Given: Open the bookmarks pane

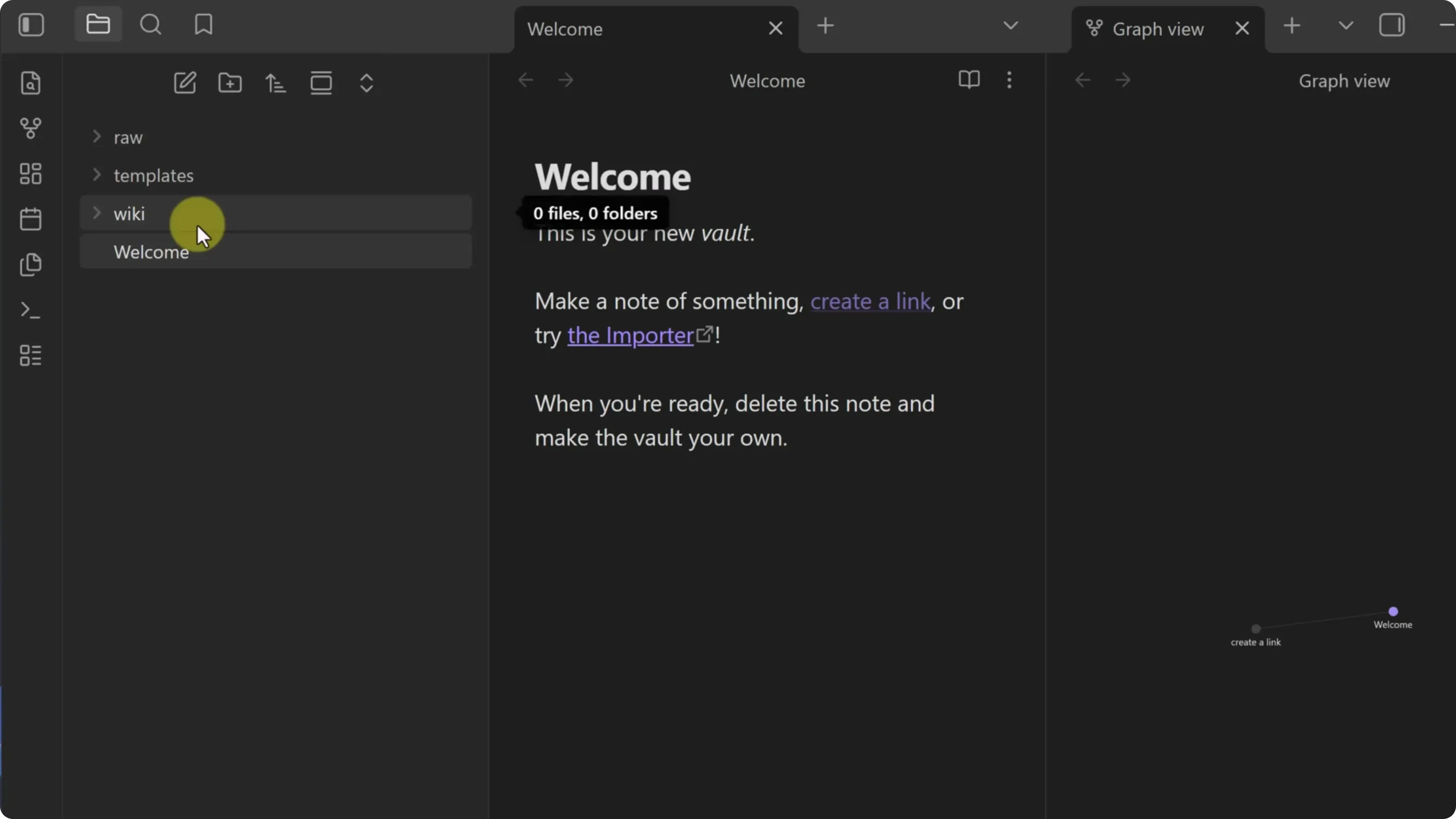Looking at the screenshot, I should [204, 25].
